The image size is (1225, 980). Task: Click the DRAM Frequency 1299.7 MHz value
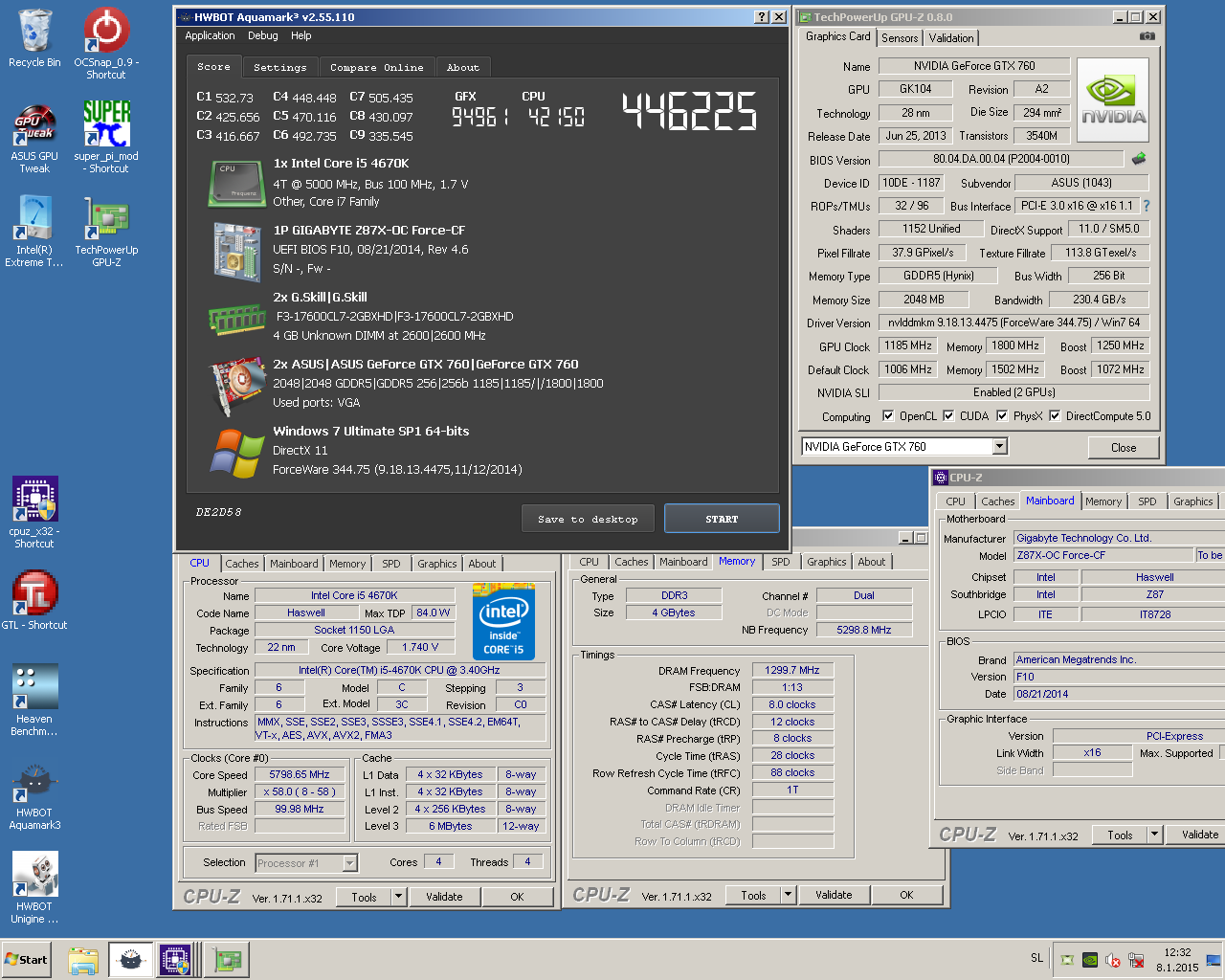[x=792, y=670]
